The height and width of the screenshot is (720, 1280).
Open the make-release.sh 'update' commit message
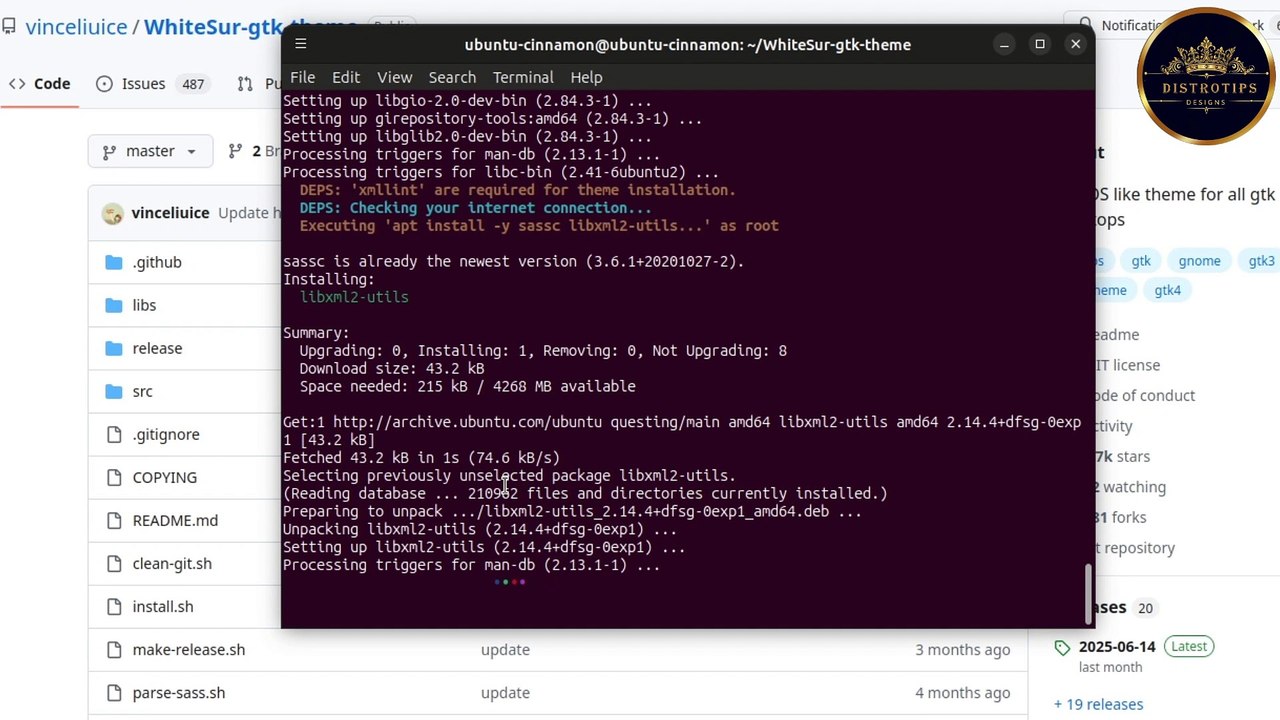pyautogui.click(x=505, y=649)
